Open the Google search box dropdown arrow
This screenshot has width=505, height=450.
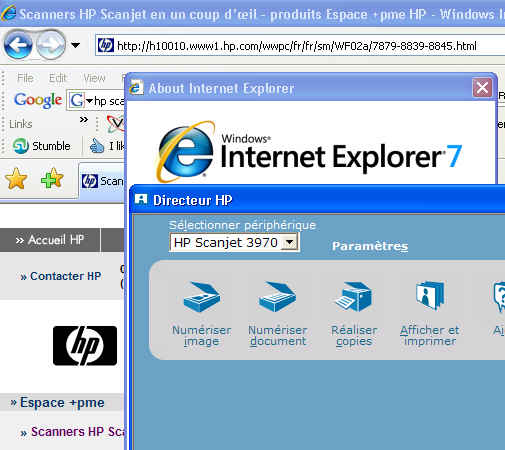click(89, 101)
